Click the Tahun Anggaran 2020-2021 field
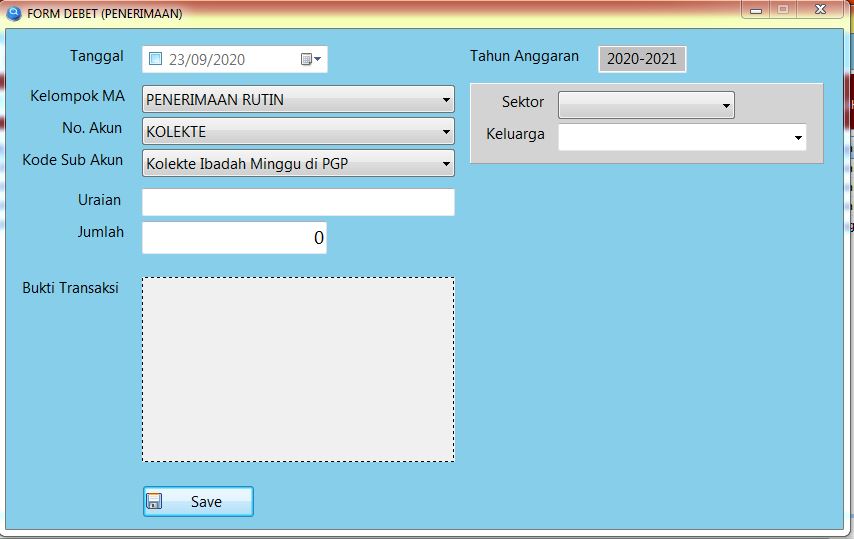This screenshot has height=539, width=854. tap(642, 59)
